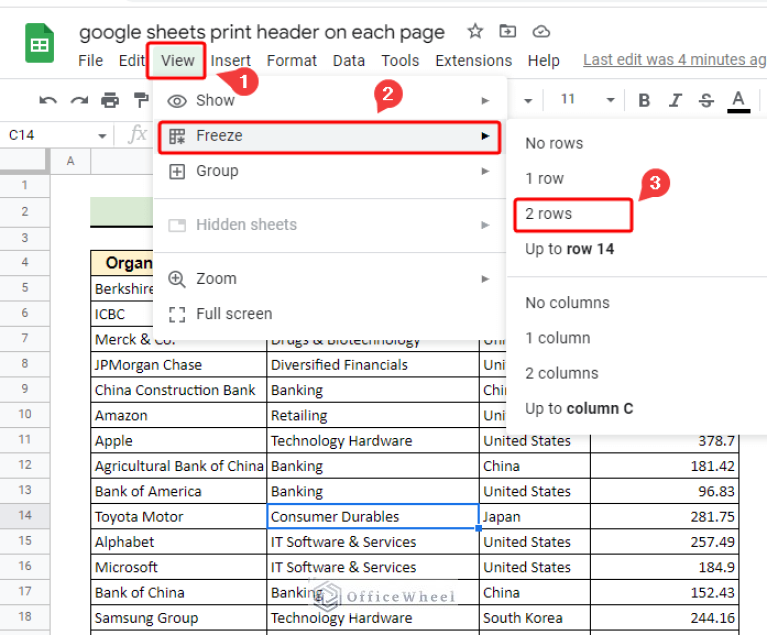Open the font size dropdown arrow

610,100
